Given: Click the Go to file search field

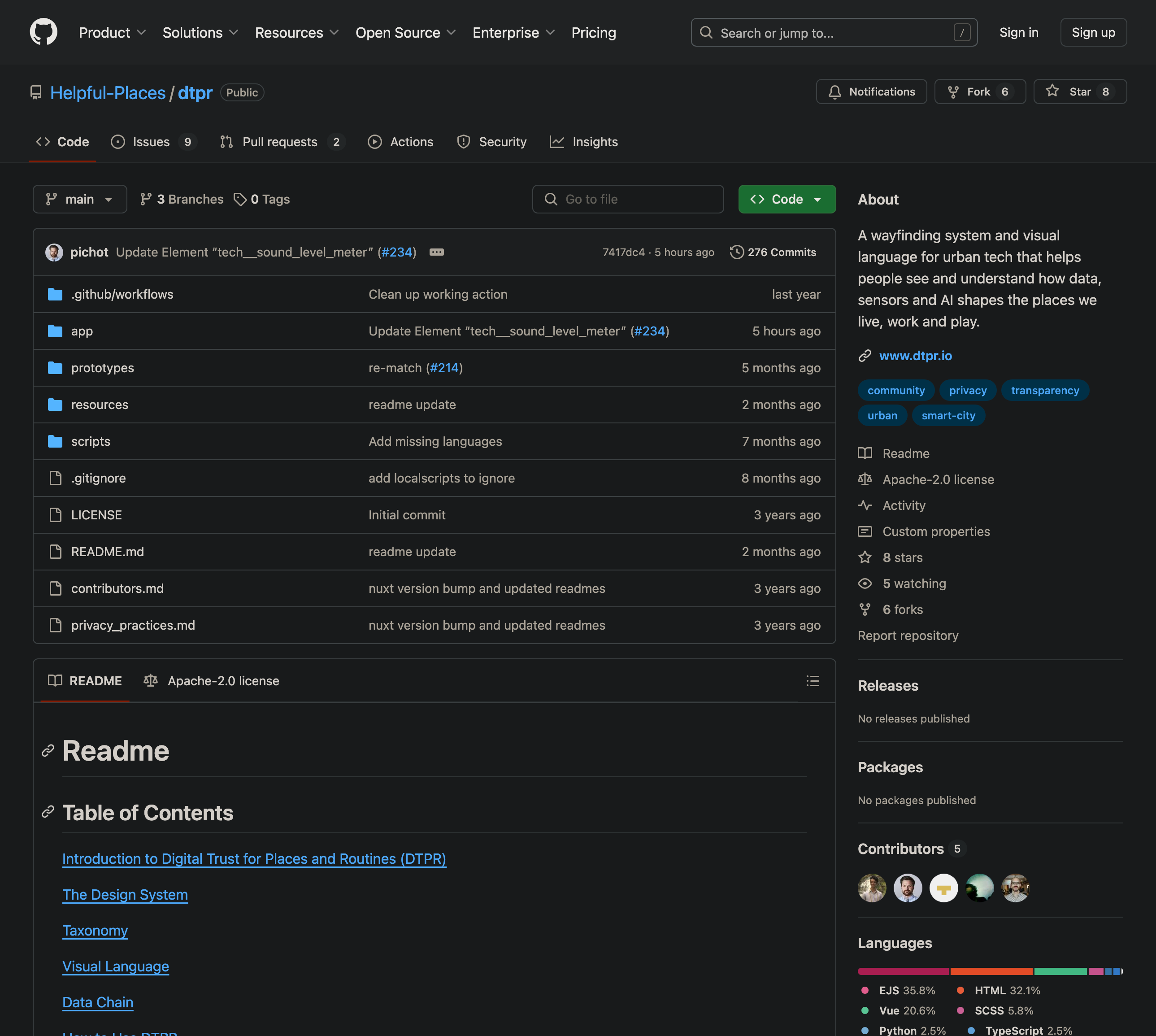Looking at the screenshot, I should point(628,199).
